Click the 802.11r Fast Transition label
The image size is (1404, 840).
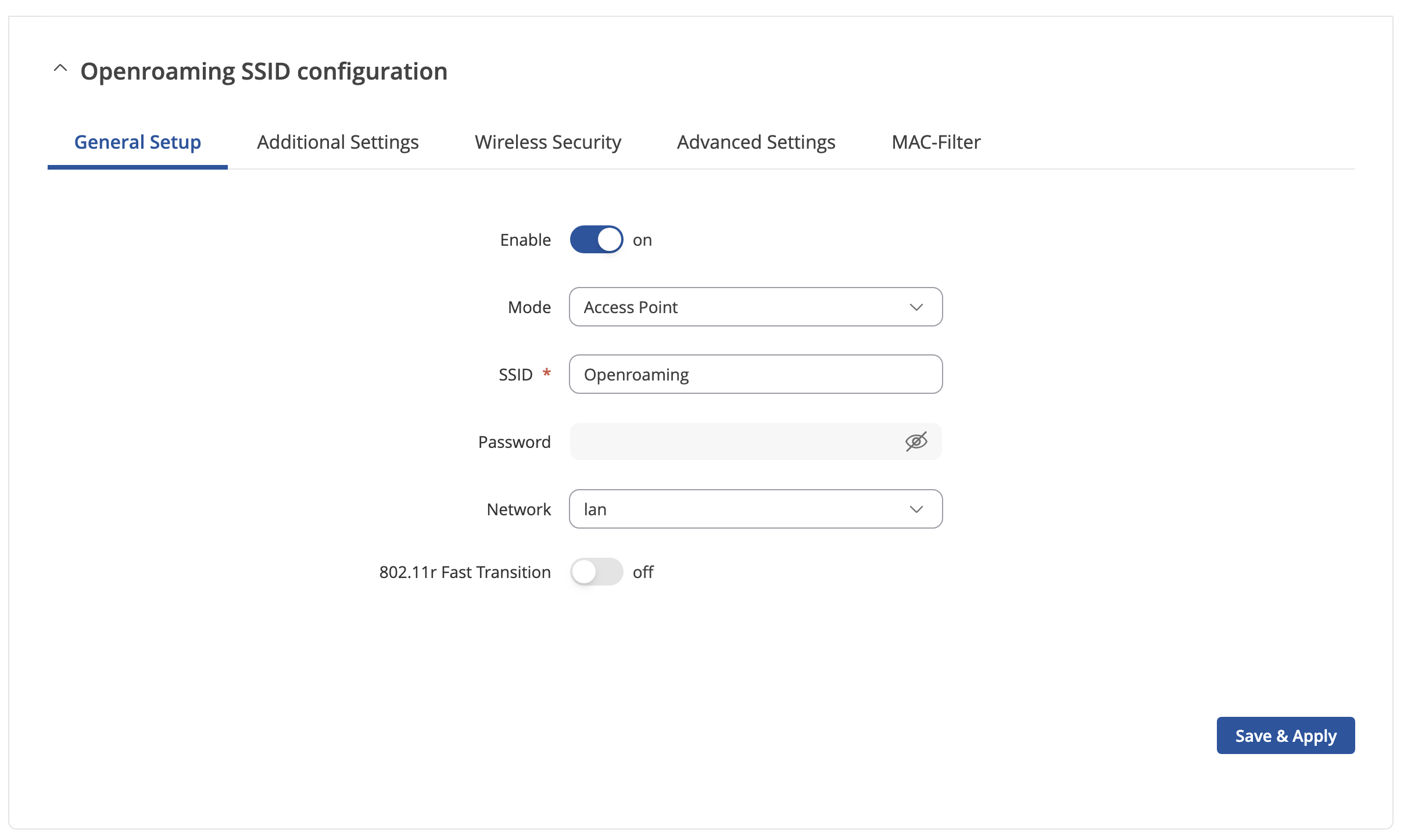click(465, 572)
